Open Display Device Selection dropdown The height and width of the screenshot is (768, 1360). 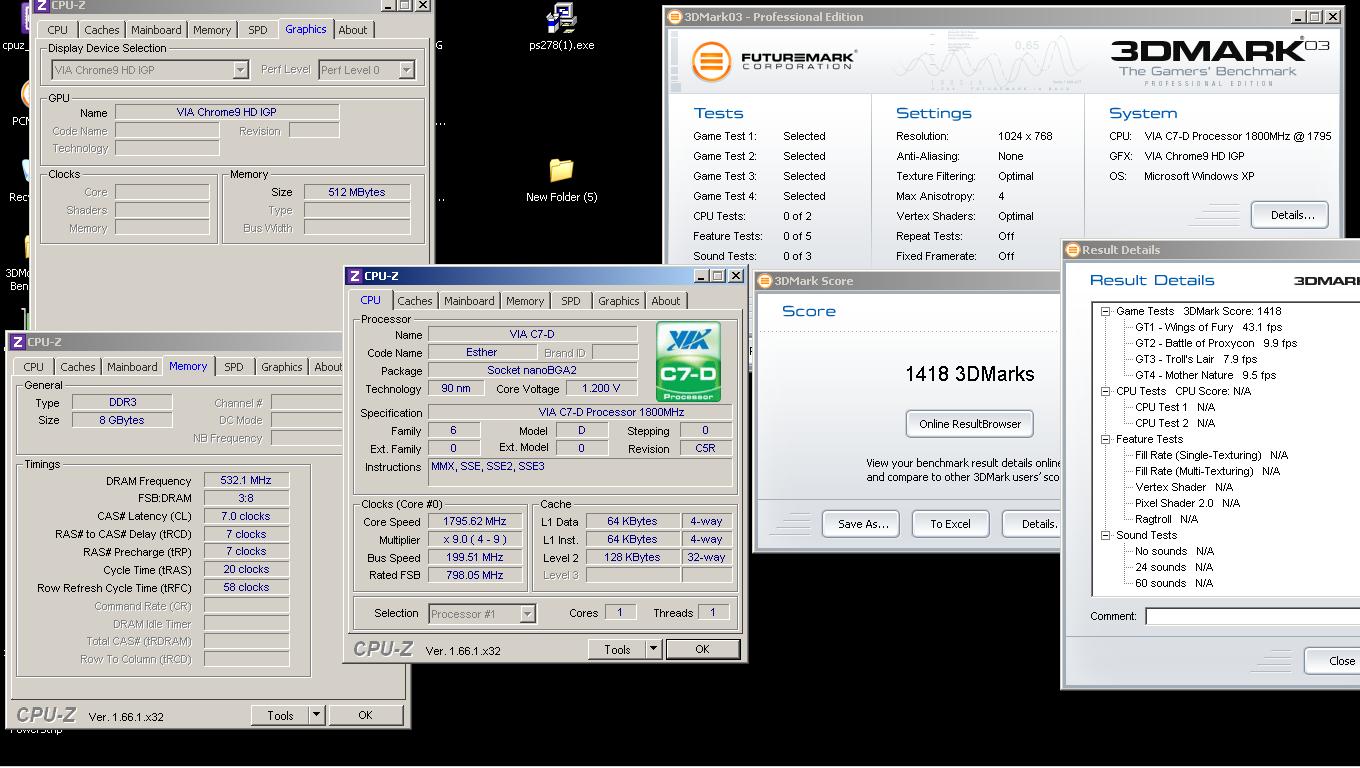pos(240,70)
